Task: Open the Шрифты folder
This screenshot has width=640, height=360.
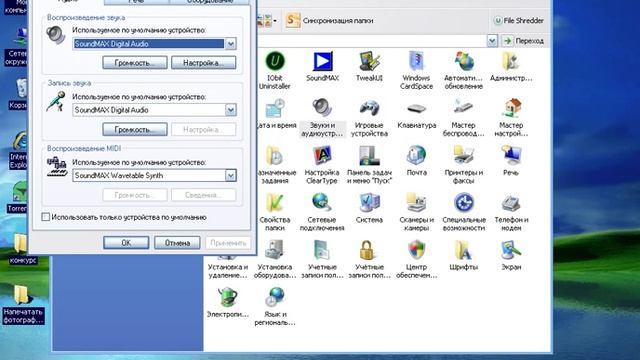Action: pyautogui.click(x=464, y=256)
